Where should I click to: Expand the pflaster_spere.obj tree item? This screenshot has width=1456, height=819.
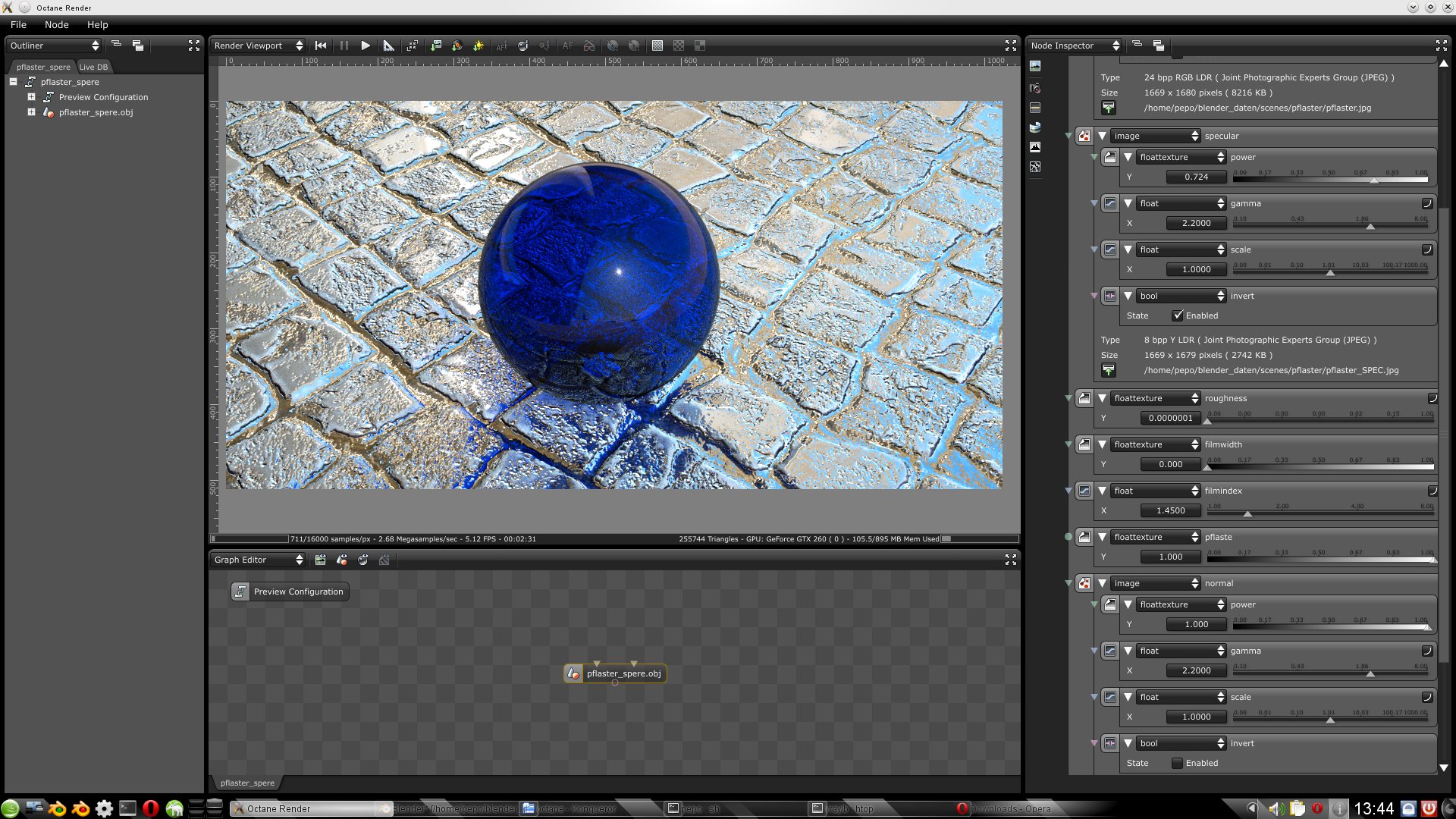31,112
